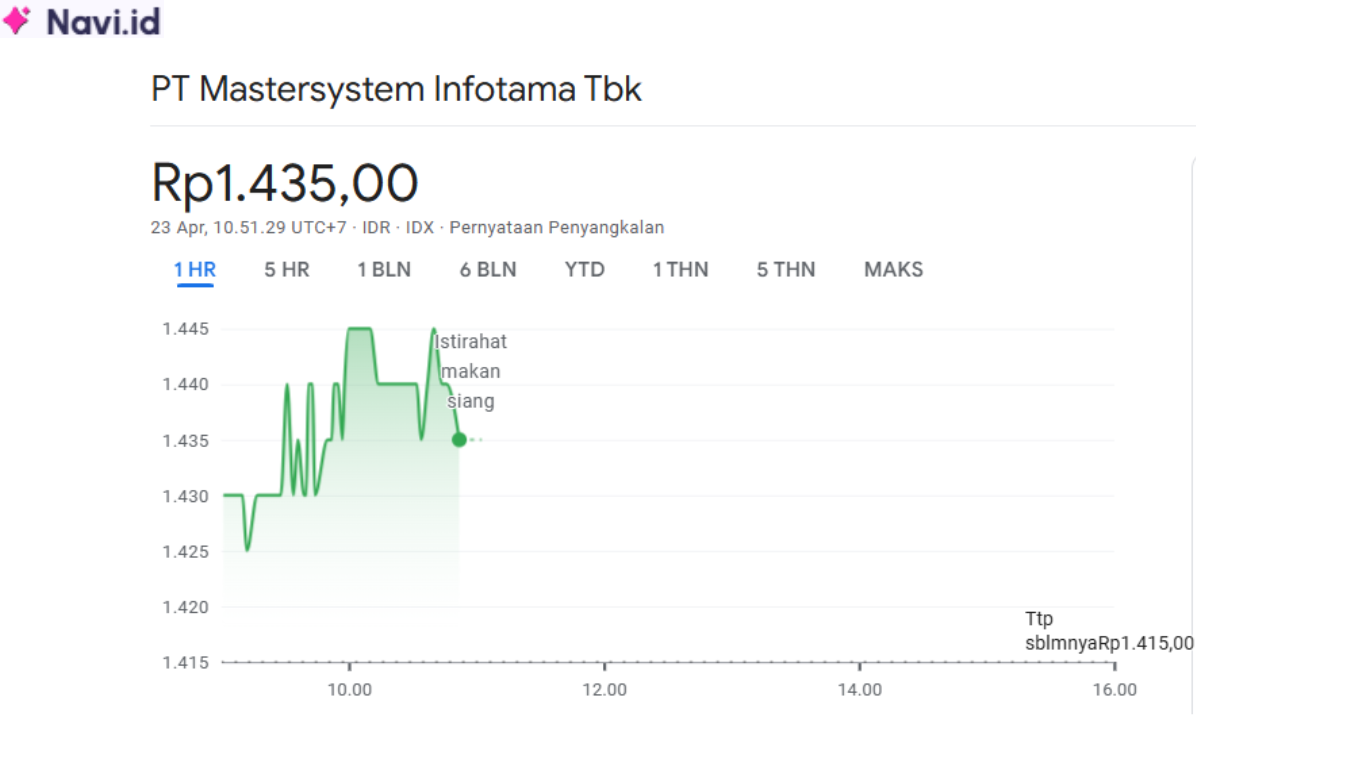
Task: Click the Navi.id brand name text
Action: pos(103,21)
